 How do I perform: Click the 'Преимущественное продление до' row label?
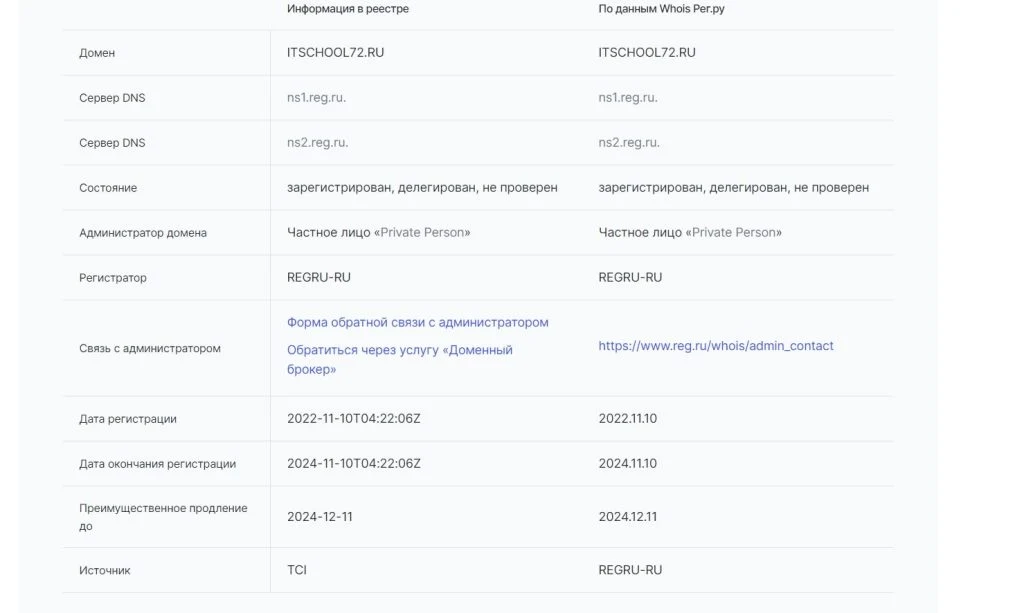(163, 517)
